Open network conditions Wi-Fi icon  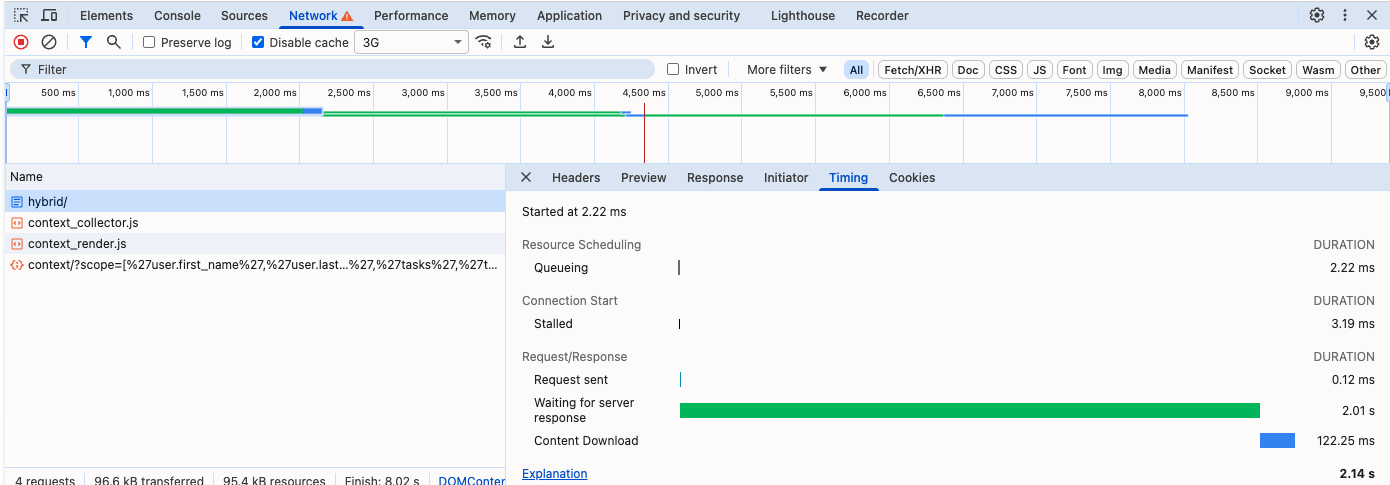tap(484, 42)
